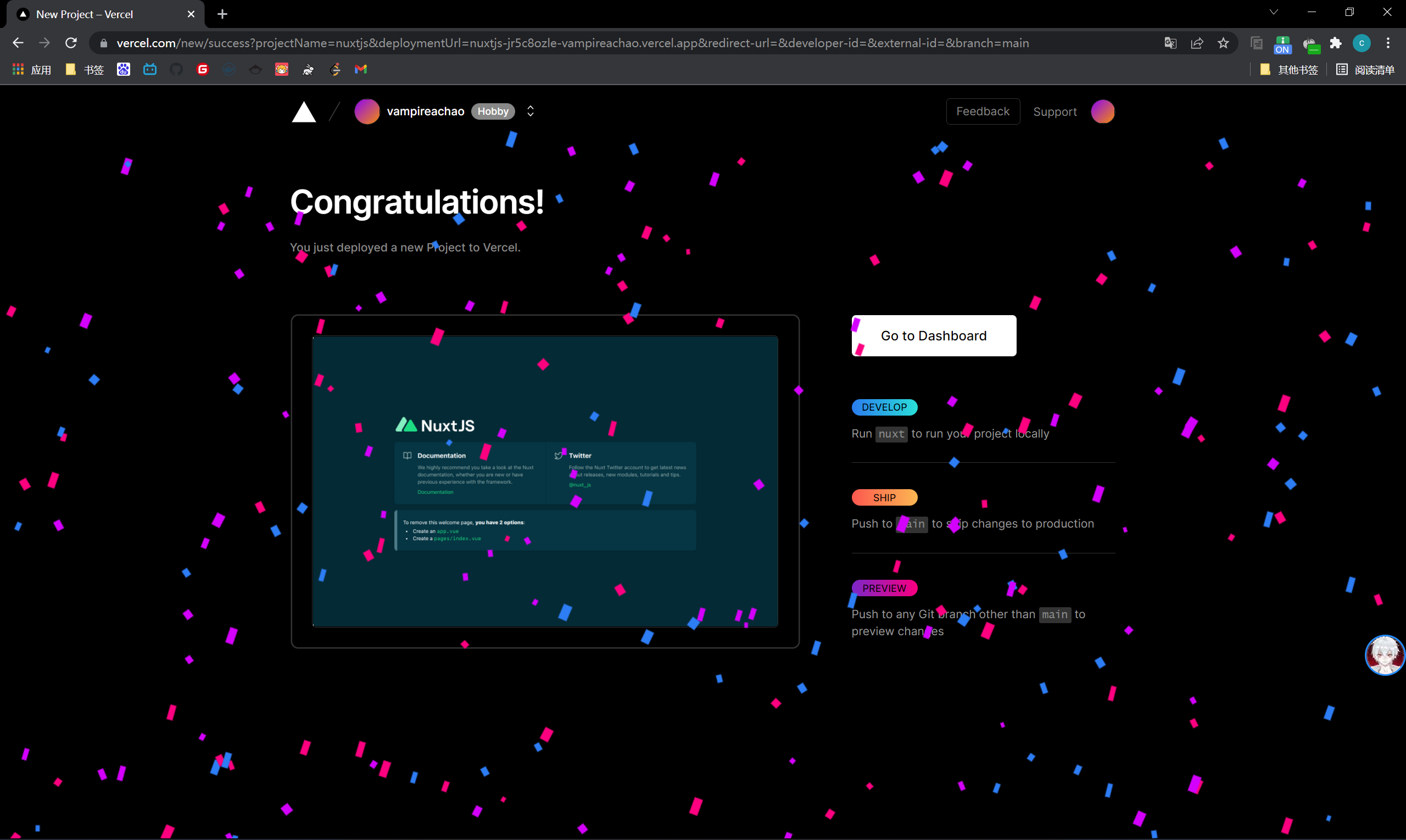This screenshot has width=1406, height=840.
Task: Click the Vercel triangle logo
Action: [x=304, y=111]
